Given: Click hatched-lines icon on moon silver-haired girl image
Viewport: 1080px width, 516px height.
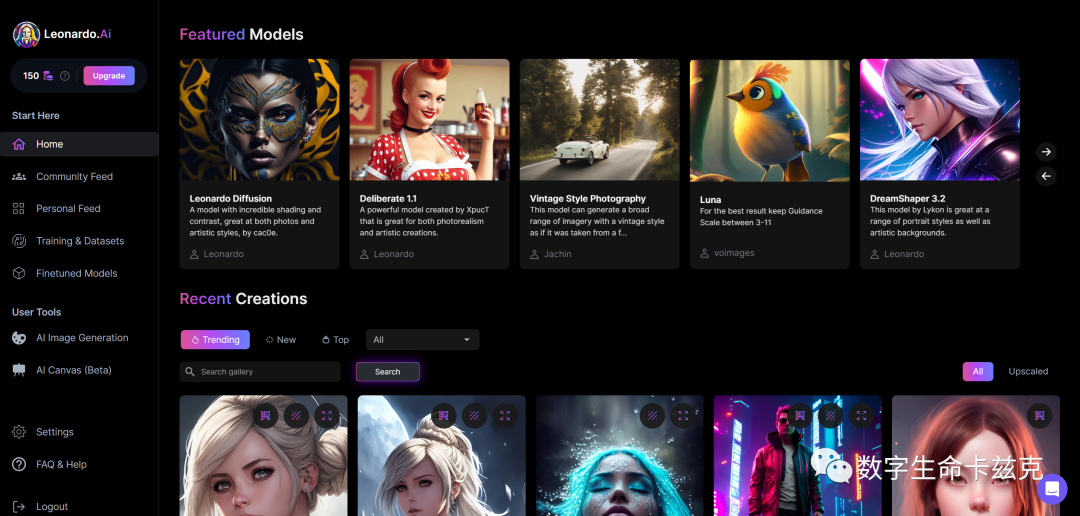Looking at the screenshot, I should pyautogui.click(x=474, y=415).
